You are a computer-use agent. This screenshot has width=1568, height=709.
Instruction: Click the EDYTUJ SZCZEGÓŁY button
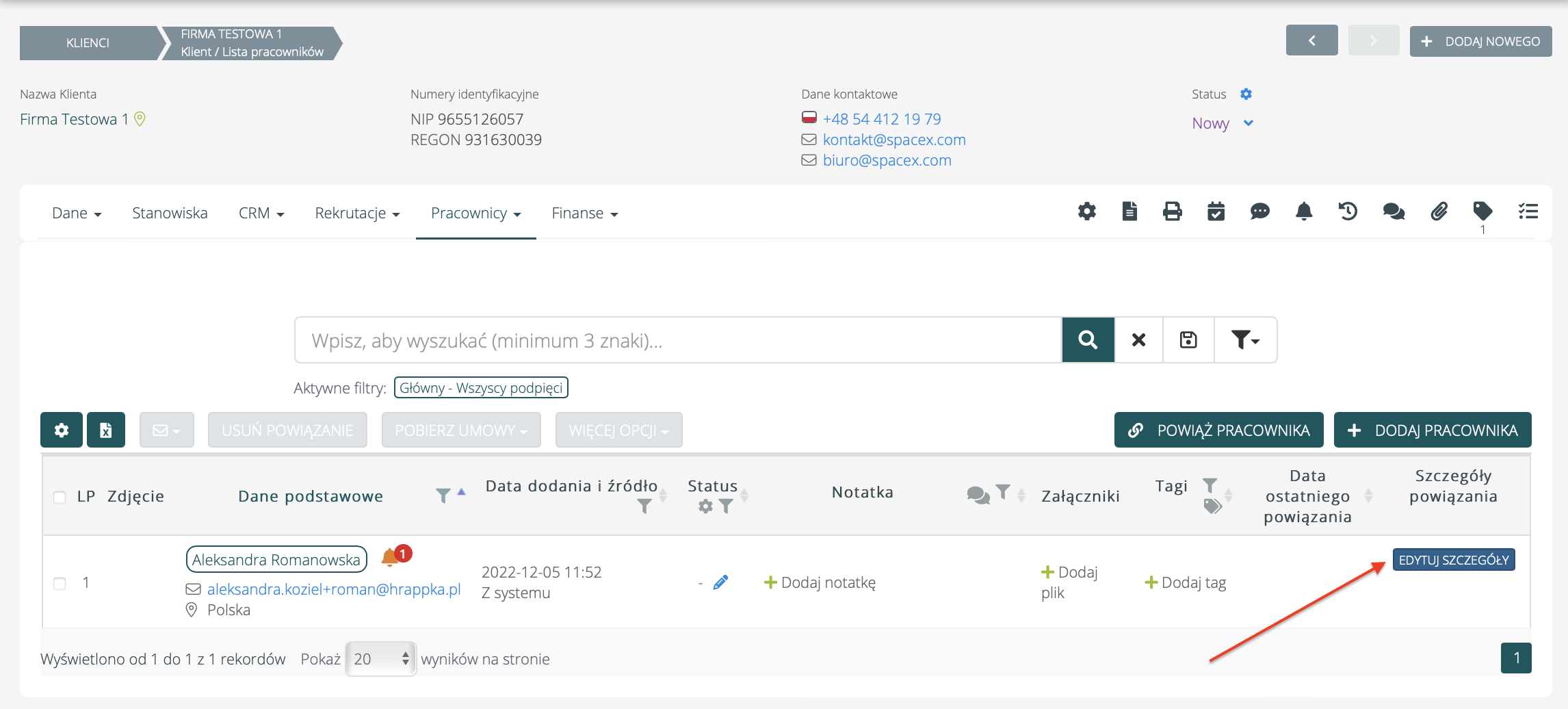[1453, 560]
